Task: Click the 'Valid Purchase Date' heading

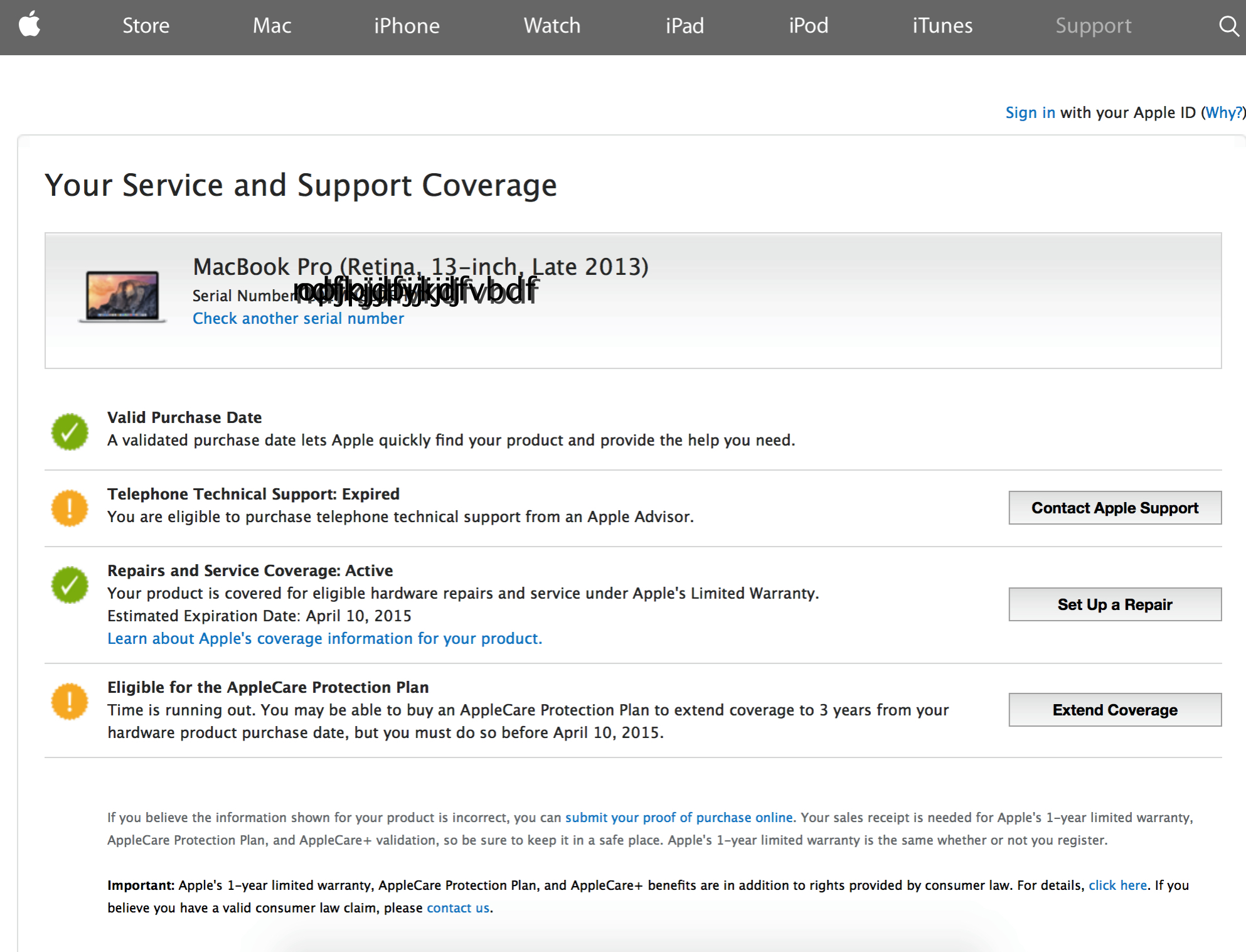Action: point(184,417)
